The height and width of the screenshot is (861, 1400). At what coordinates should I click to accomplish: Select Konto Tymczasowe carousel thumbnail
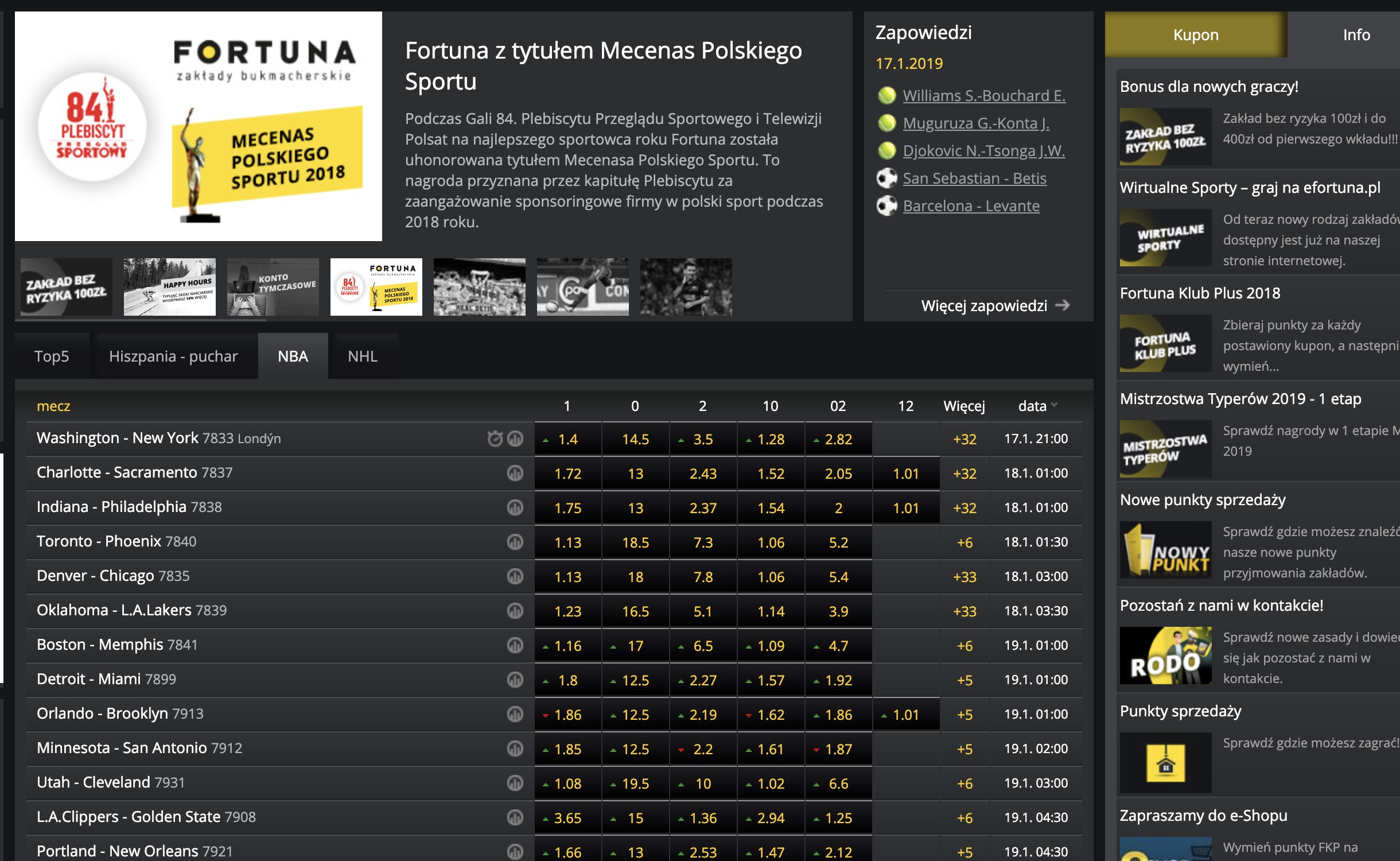[273, 287]
